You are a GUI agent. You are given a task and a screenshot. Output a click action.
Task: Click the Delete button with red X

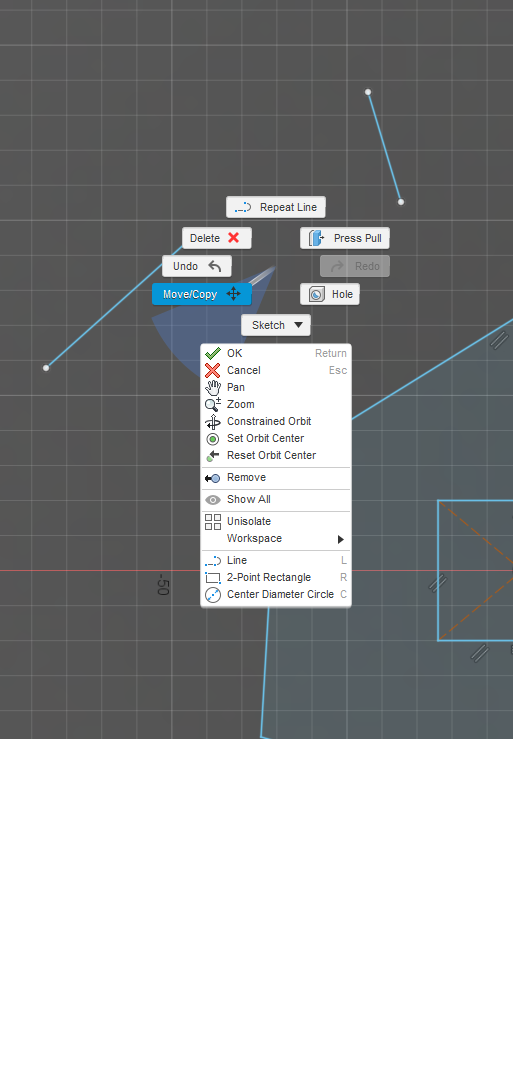tap(217, 238)
